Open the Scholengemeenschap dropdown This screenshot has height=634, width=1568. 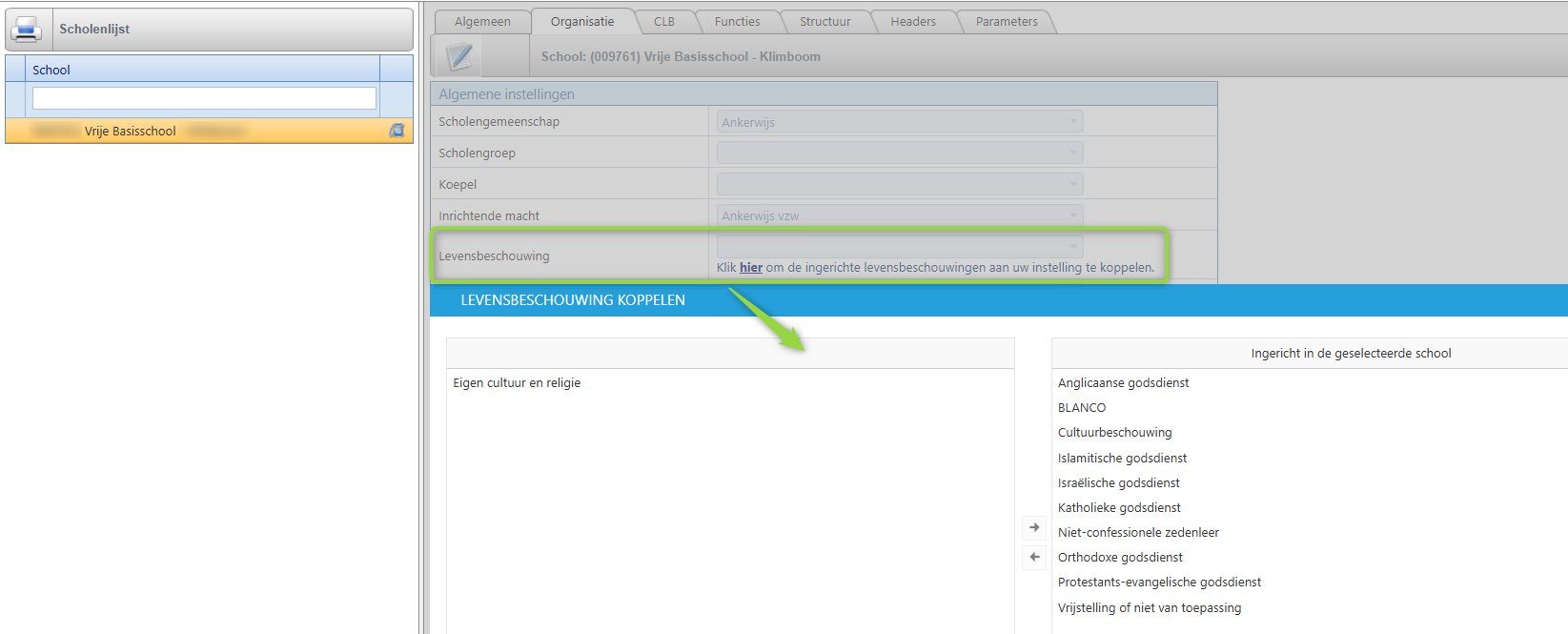[x=900, y=122]
